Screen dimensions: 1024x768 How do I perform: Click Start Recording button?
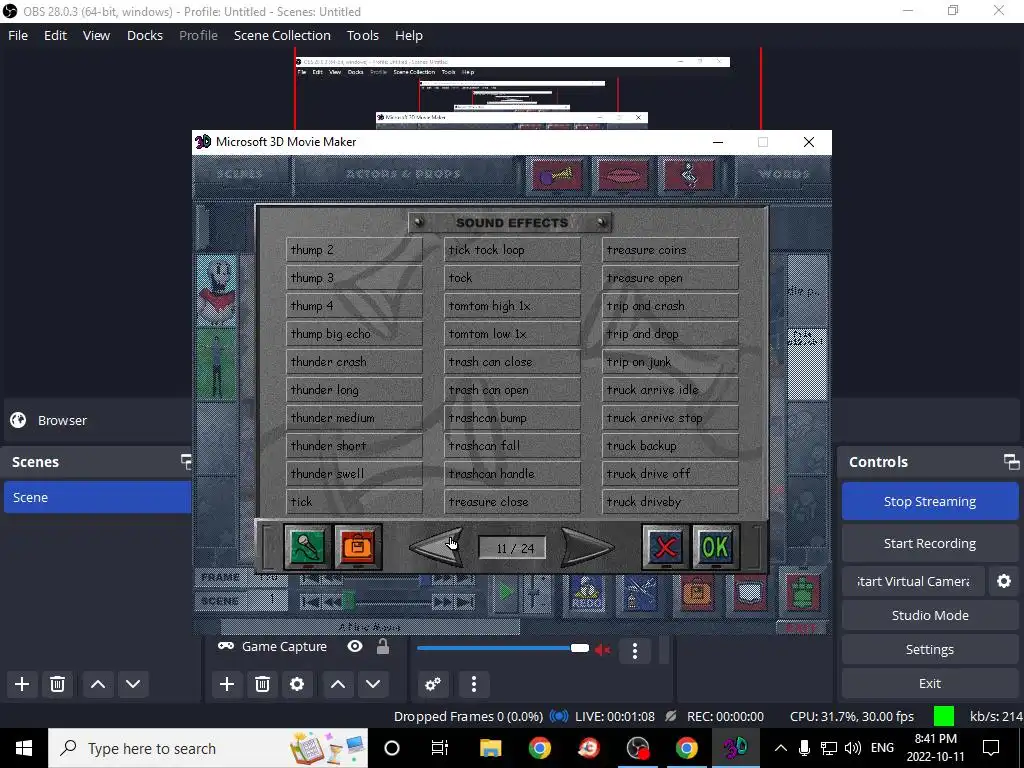(x=929, y=543)
